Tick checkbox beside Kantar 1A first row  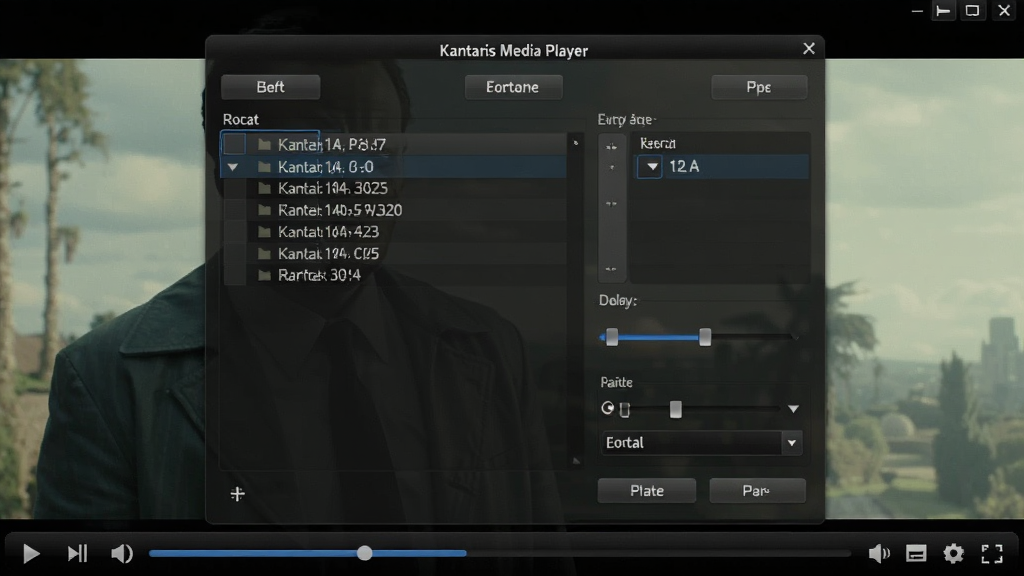[x=234, y=144]
